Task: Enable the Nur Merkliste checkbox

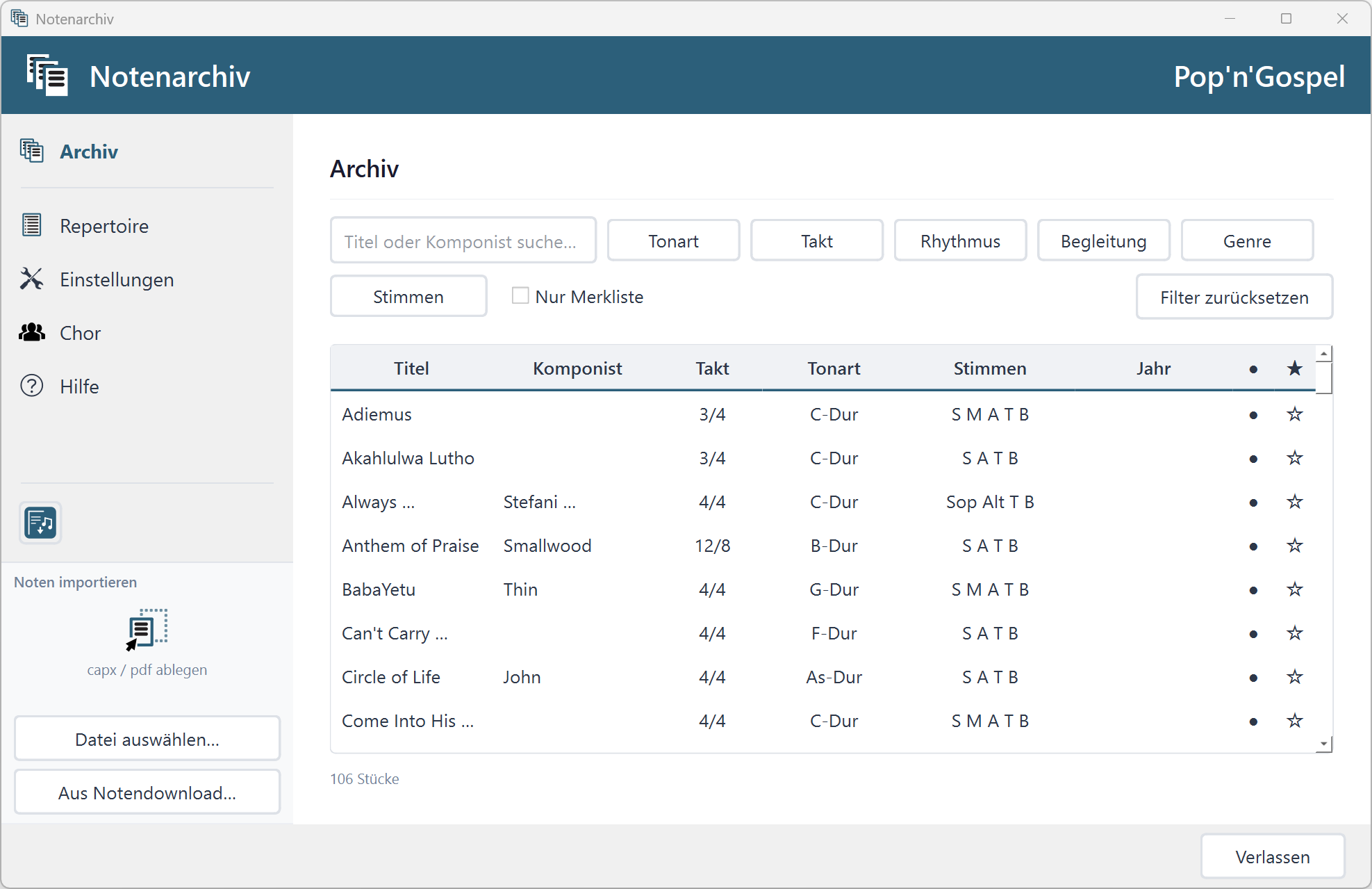Action: pos(520,295)
